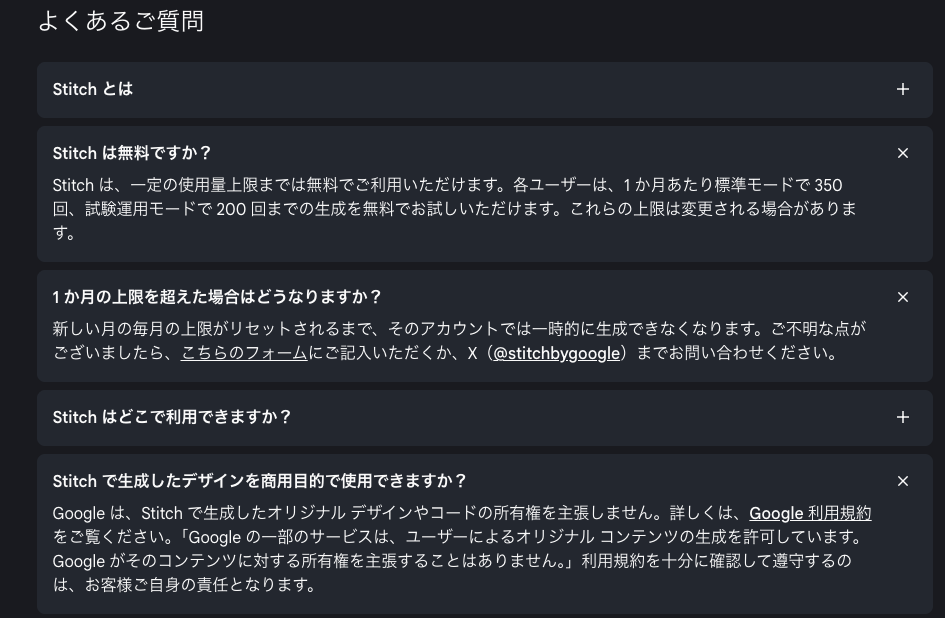
Task: Collapse 'Stitch は無料ですか？' with its X icon
Action: [x=902, y=153]
